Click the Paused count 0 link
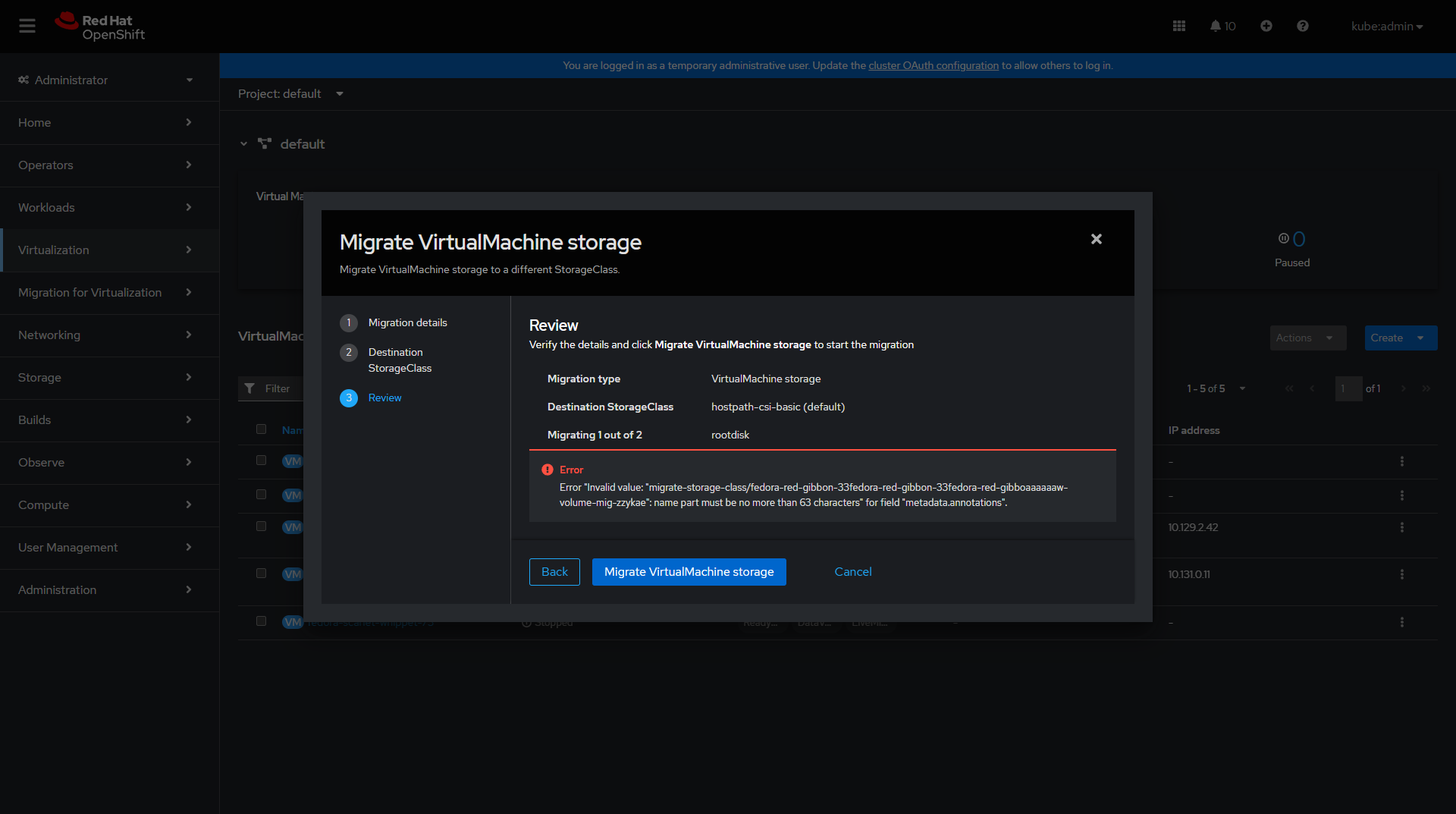The width and height of the screenshot is (1456, 814). (1299, 240)
